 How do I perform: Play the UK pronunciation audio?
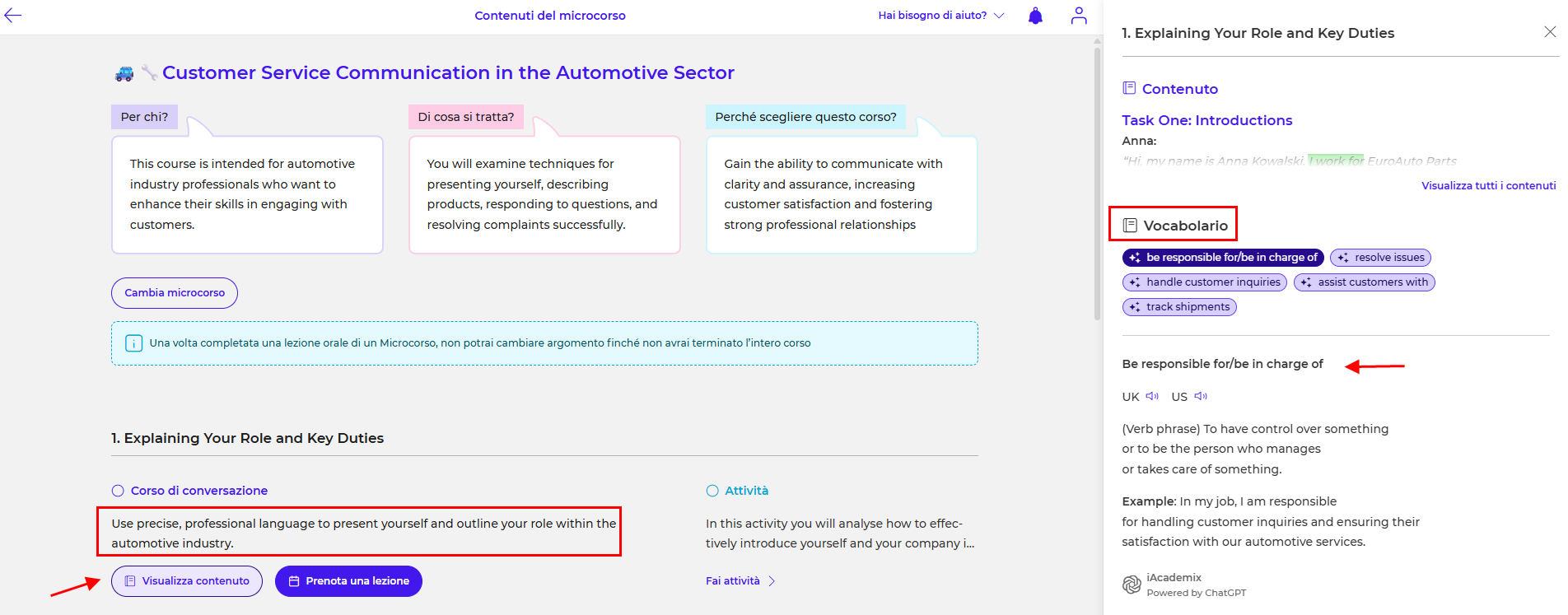(x=1152, y=396)
